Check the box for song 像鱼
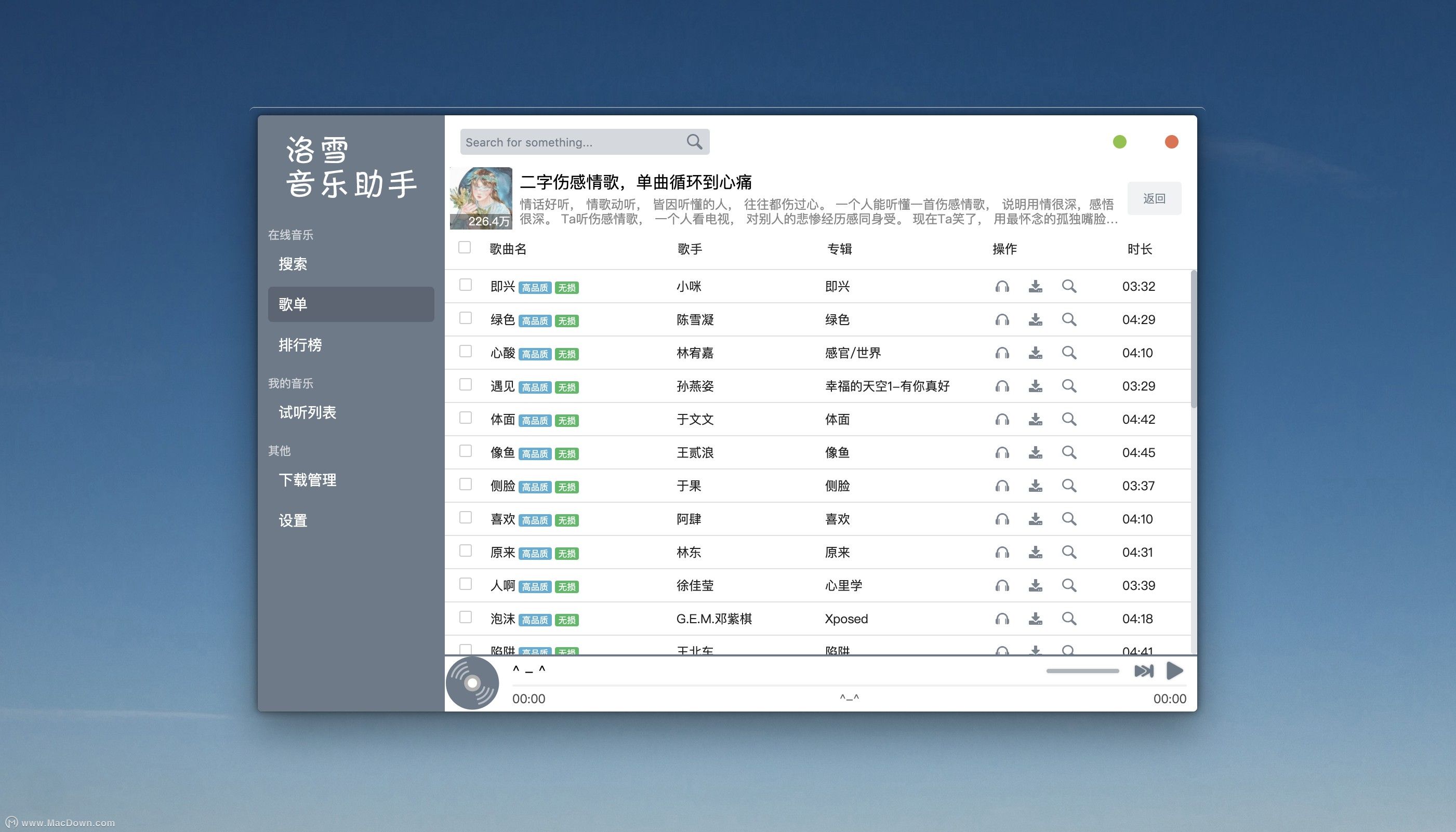Image resolution: width=1456 pixels, height=832 pixels. click(466, 451)
